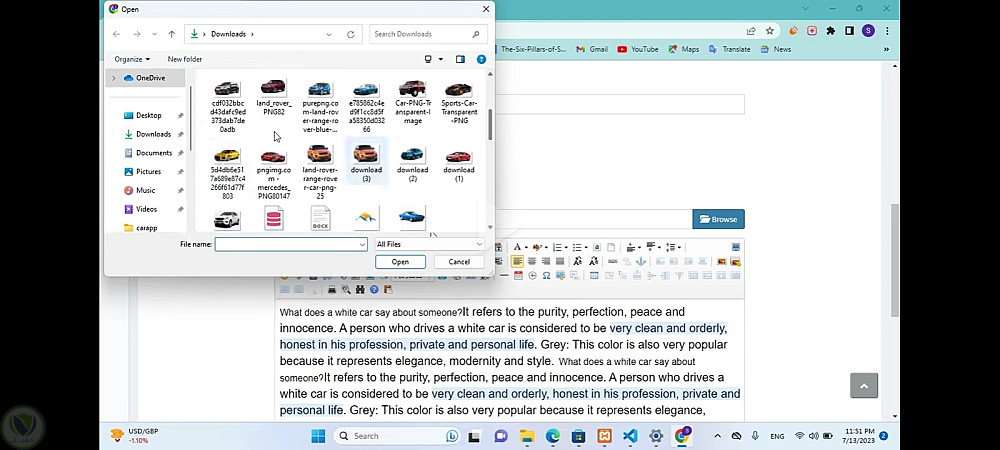This screenshot has width=1000, height=450.
Task: Click the search magnifier in Search Downloads
Action: pos(476,34)
